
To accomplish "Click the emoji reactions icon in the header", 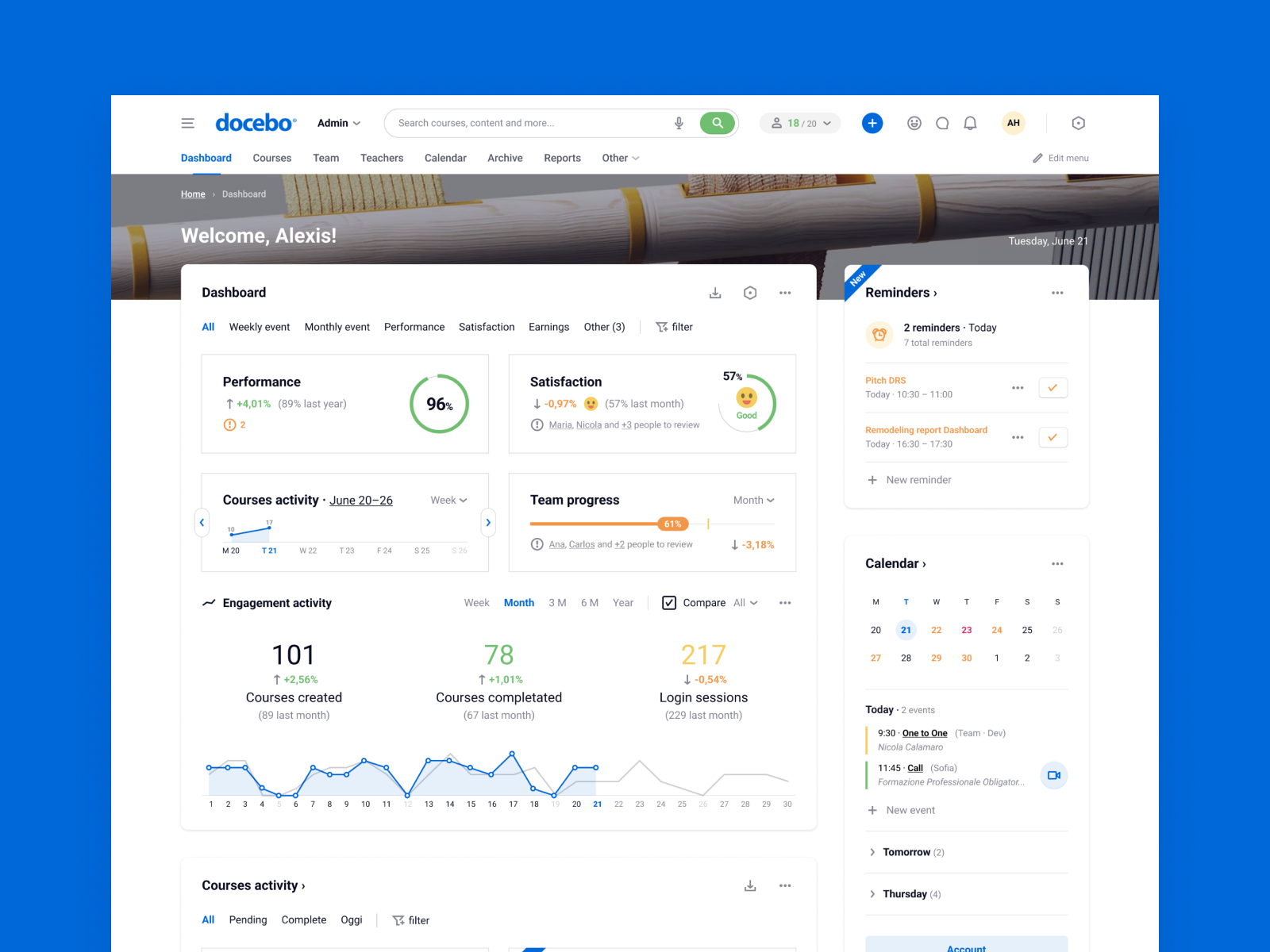I will [x=914, y=123].
